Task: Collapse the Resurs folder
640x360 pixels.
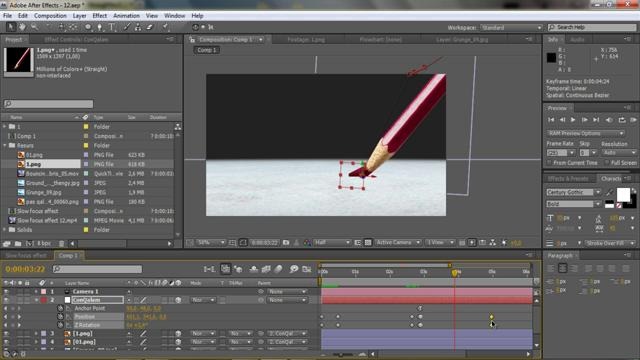Action: coord(5,145)
